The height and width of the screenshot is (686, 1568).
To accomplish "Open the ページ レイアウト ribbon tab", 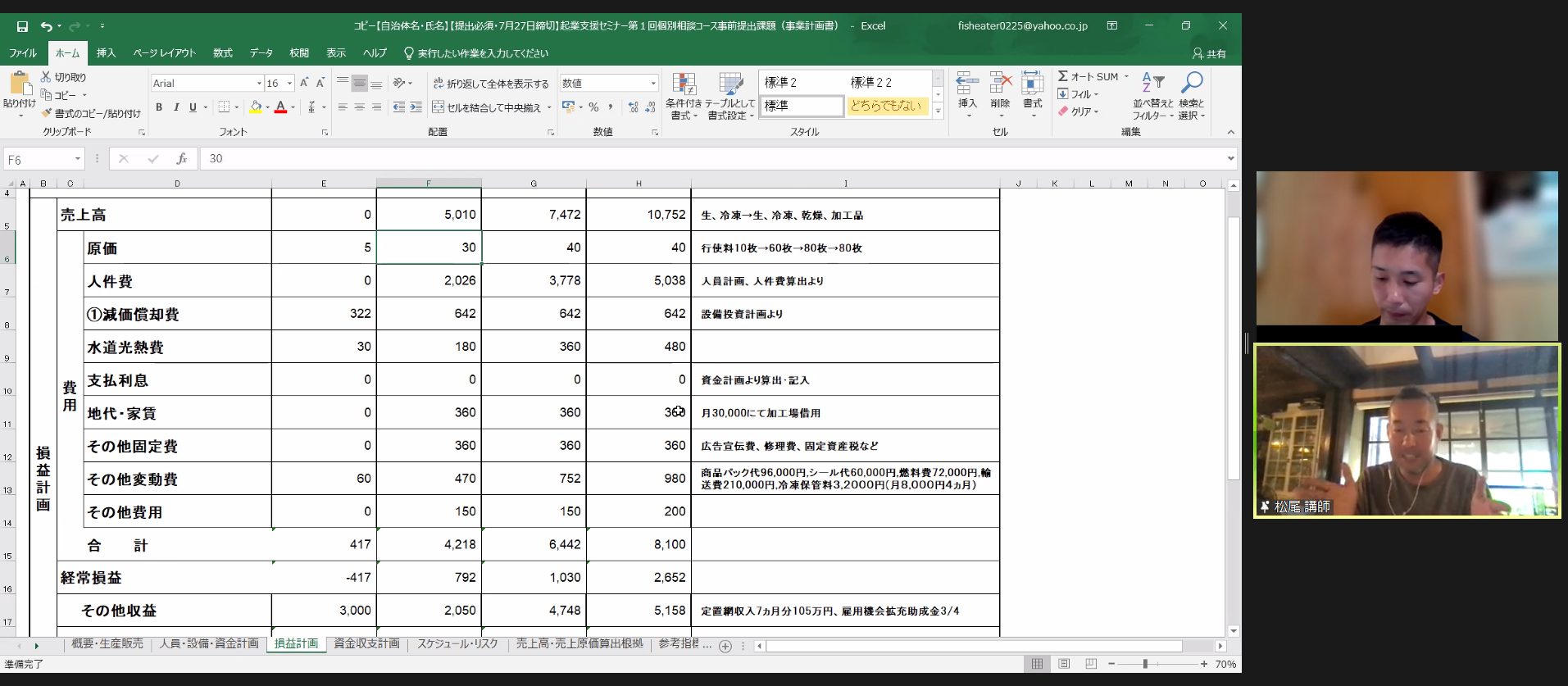I will [164, 53].
